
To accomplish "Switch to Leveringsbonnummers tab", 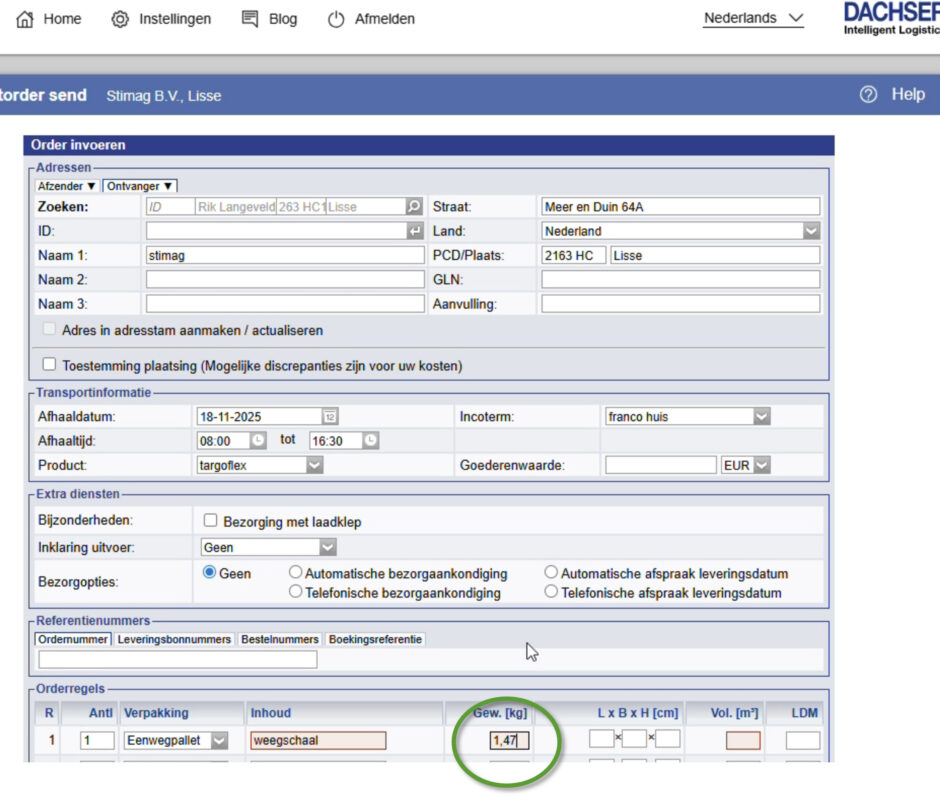I will tap(174, 639).
